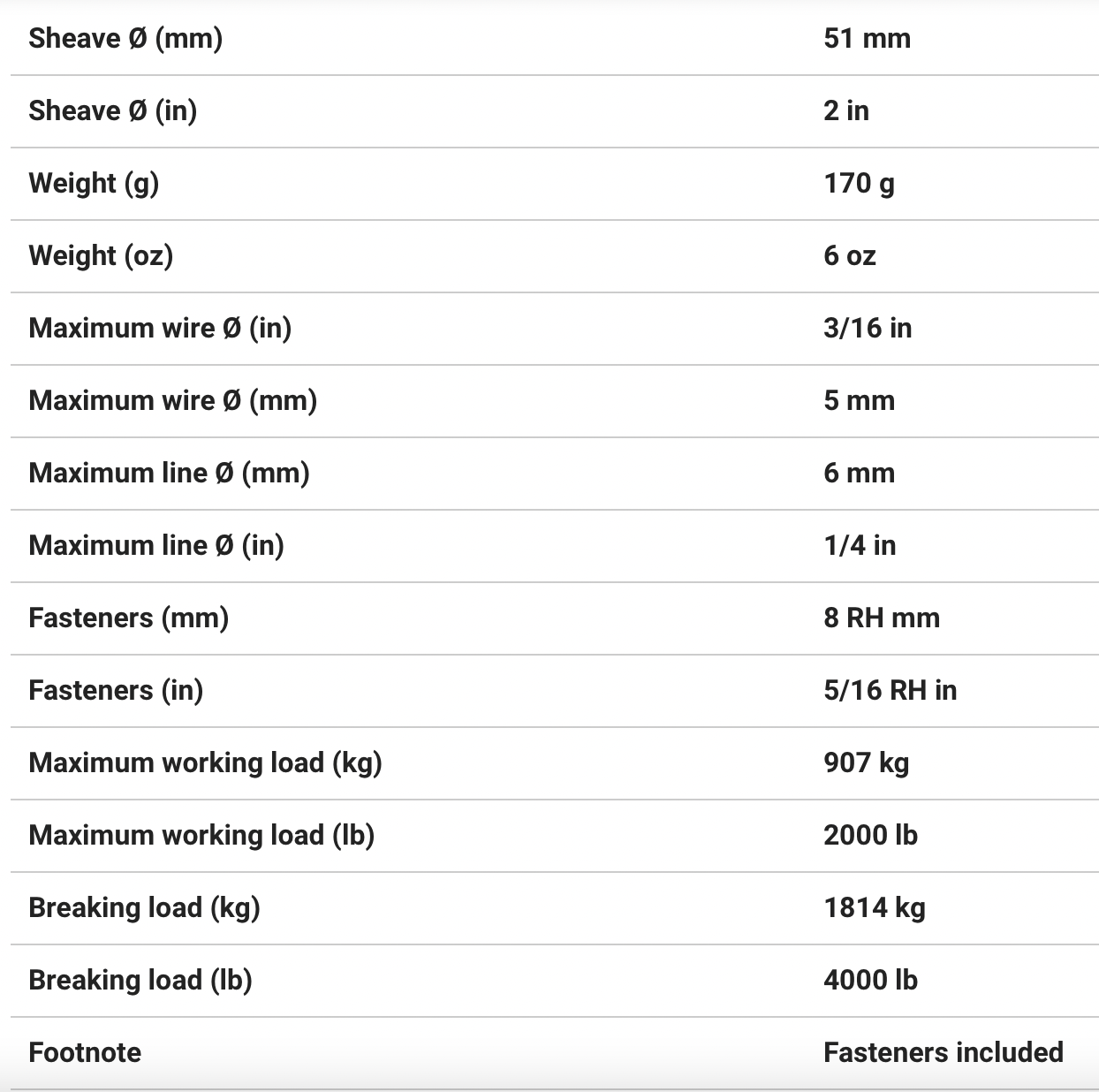Click the "5 mm" maximum wire value

click(859, 400)
